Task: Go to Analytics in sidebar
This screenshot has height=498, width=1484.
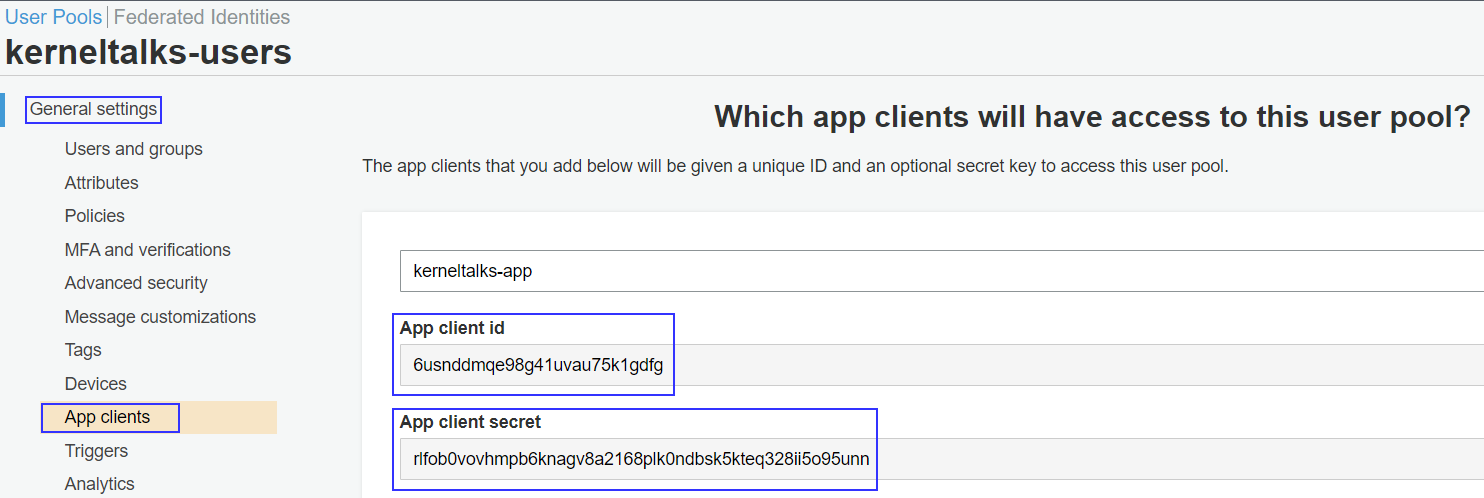Action: click(x=100, y=484)
